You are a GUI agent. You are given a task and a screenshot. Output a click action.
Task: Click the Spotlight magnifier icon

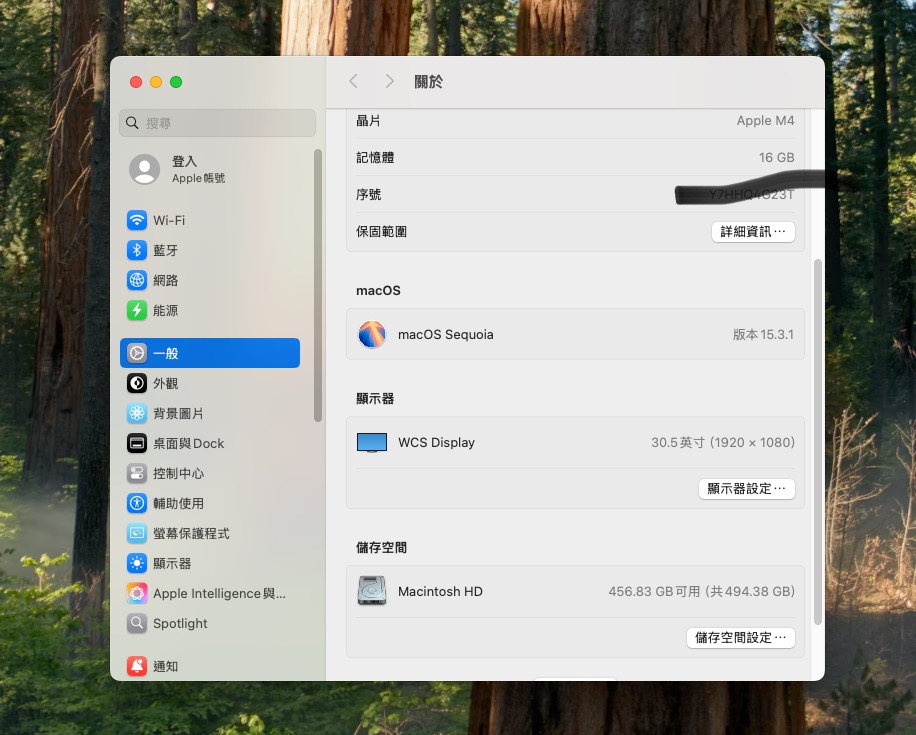point(137,623)
